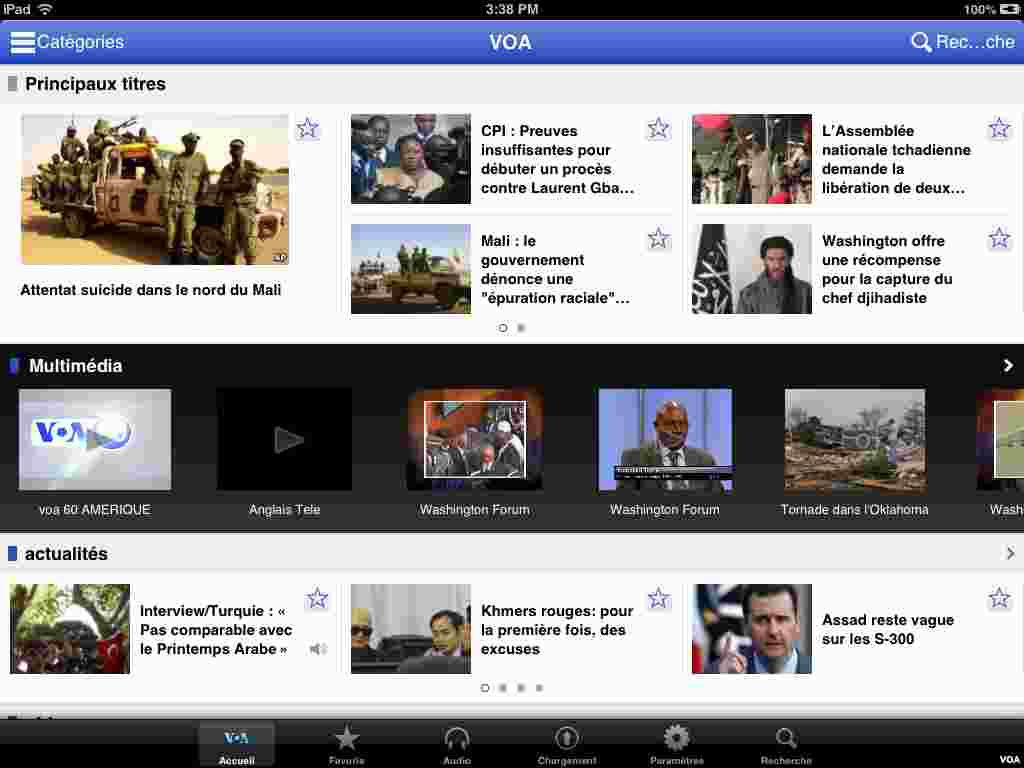Open the Catégories hamburger menu icon
Screen dimensions: 1024x768
coord(22,42)
